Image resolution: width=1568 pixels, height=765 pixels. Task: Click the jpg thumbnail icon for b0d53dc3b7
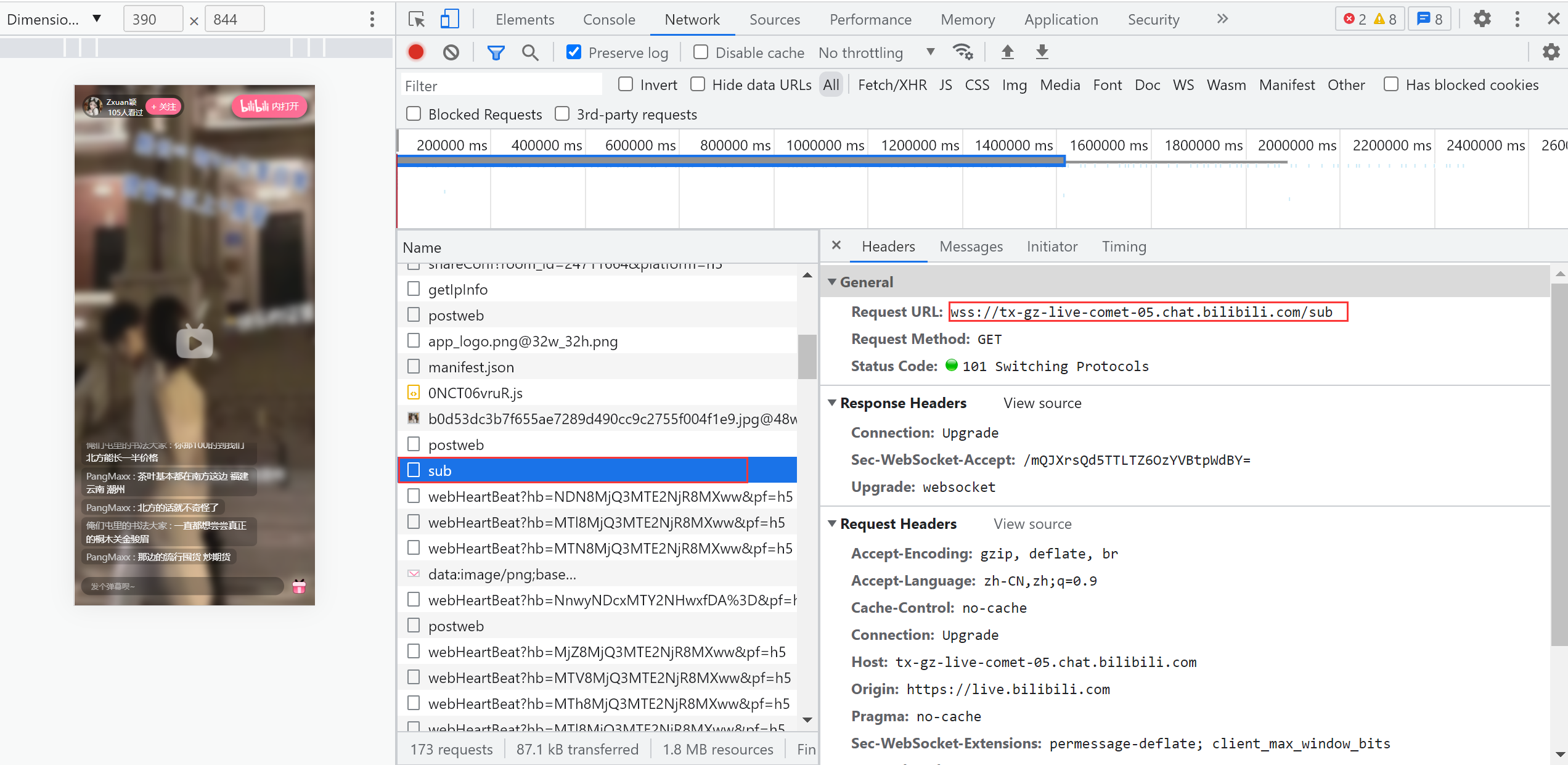pos(414,419)
